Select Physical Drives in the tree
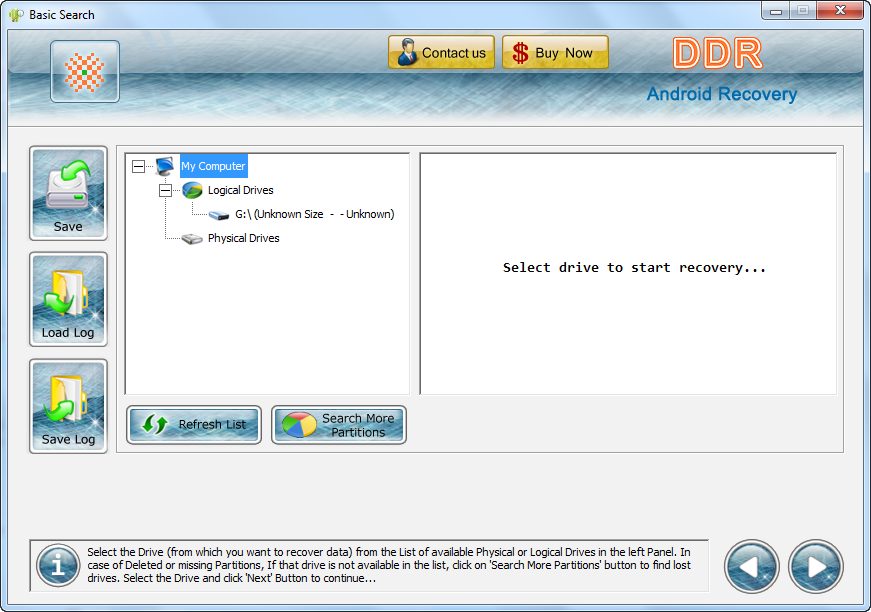Image resolution: width=871 pixels, height=612 pixels. click(243, 238)
